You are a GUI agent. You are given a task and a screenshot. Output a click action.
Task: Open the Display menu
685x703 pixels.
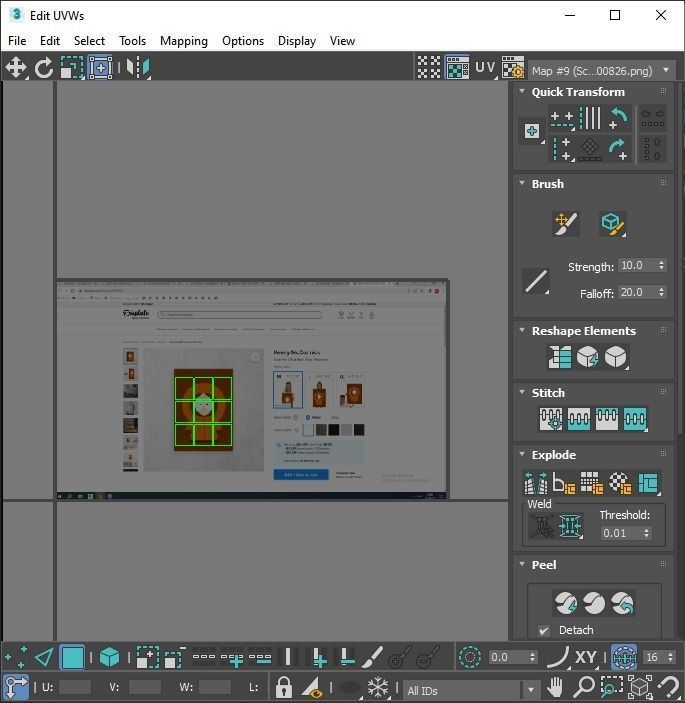[297, 41]
